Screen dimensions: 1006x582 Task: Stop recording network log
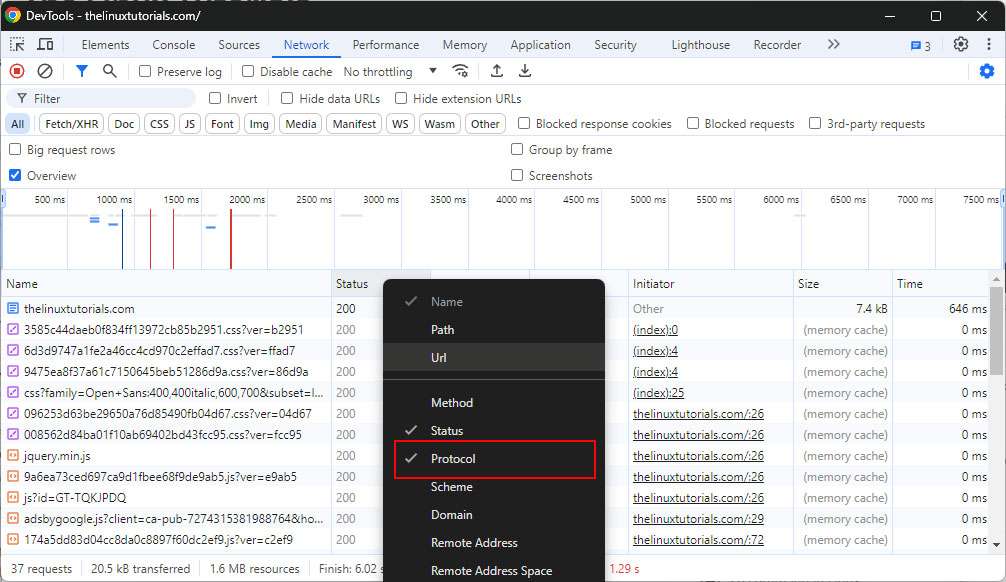(17, 71)
